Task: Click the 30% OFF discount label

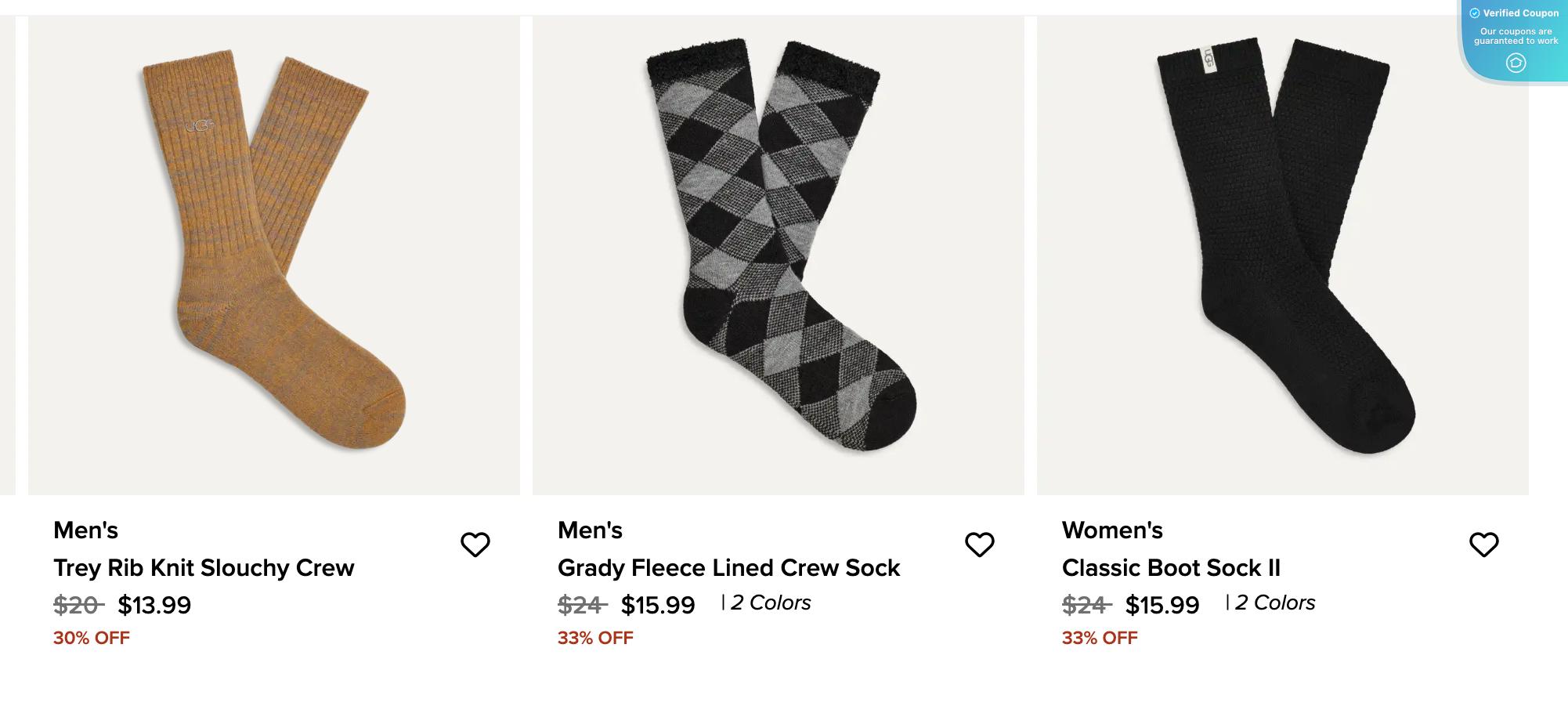Action: tap(92, 638)
